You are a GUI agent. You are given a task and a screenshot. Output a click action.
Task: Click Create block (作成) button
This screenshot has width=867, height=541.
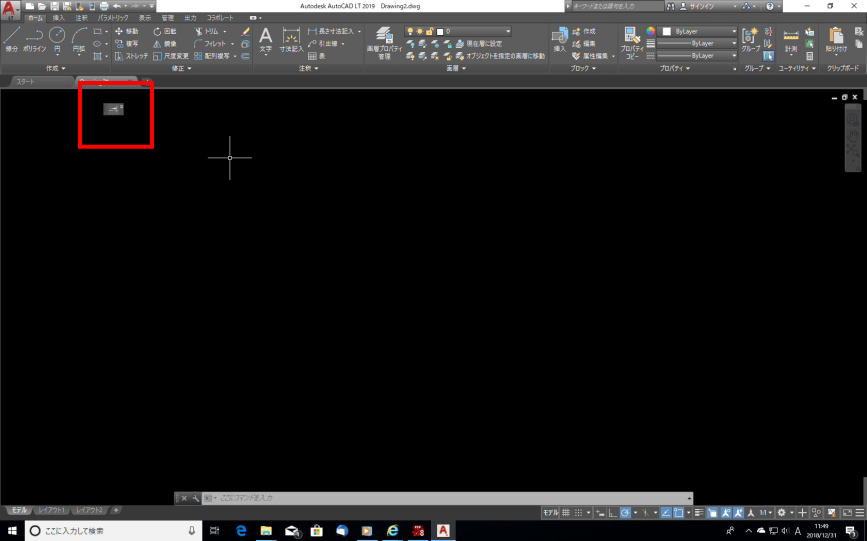tap(584, 32)
